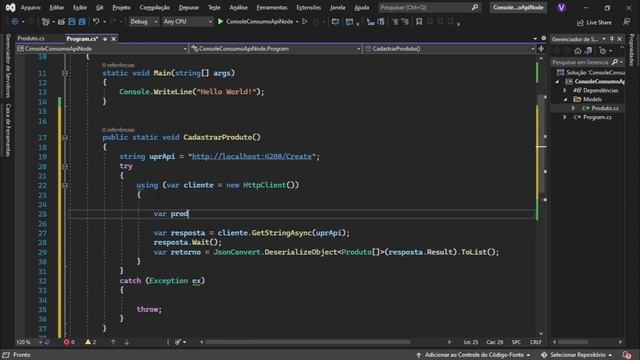Pin the Solution Explorer panel

tap(612, 39)
